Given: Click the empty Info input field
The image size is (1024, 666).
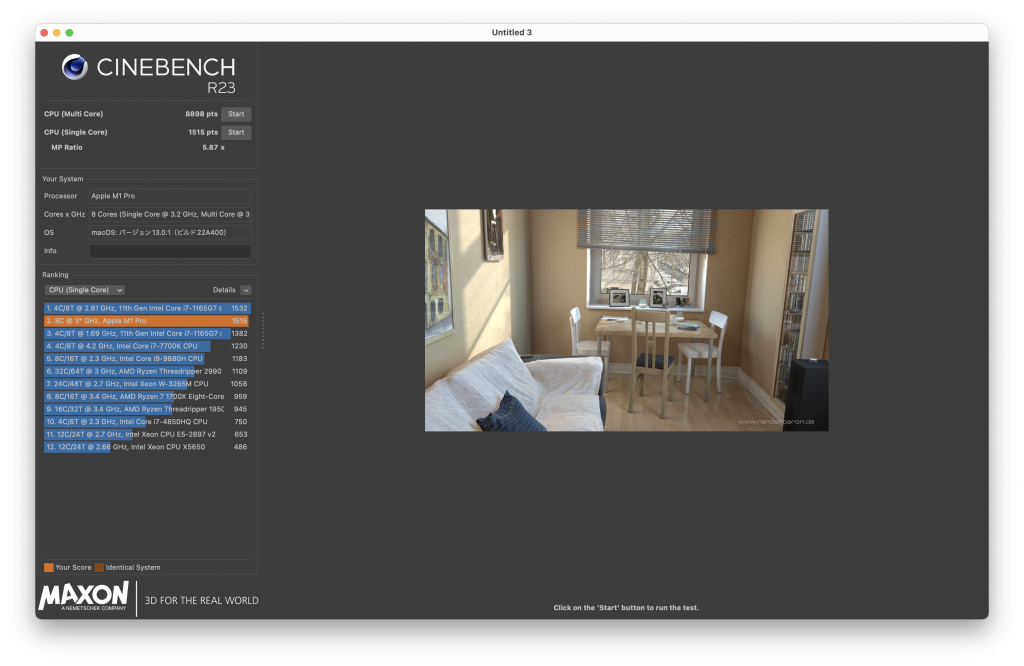Looking at the screenshot, I should pos(170,251).
